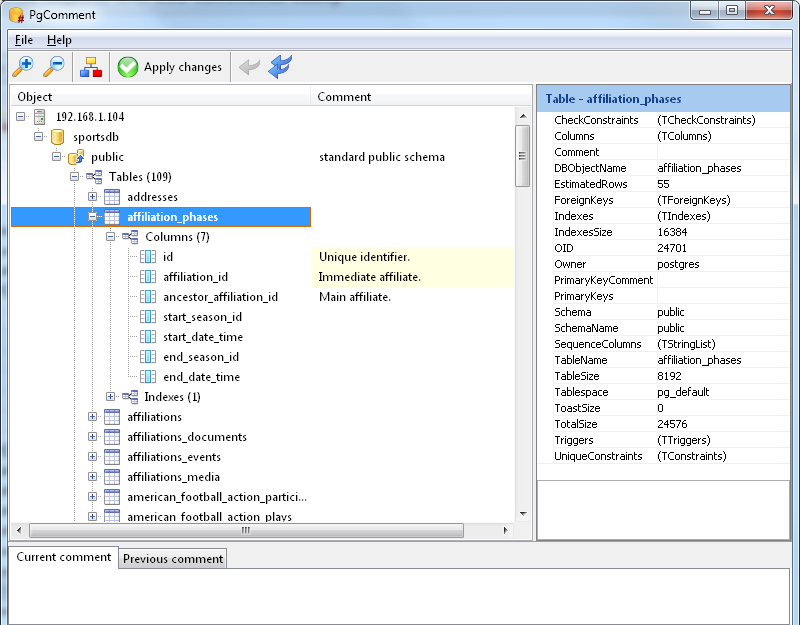Open the Help menu

pos(59,40)
